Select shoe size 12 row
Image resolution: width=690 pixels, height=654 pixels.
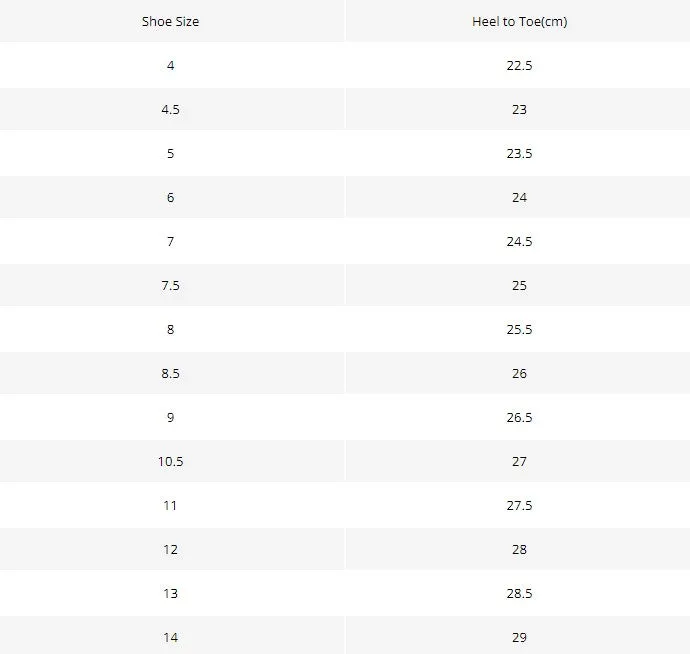pyautogui.click(x=345, y=549)
